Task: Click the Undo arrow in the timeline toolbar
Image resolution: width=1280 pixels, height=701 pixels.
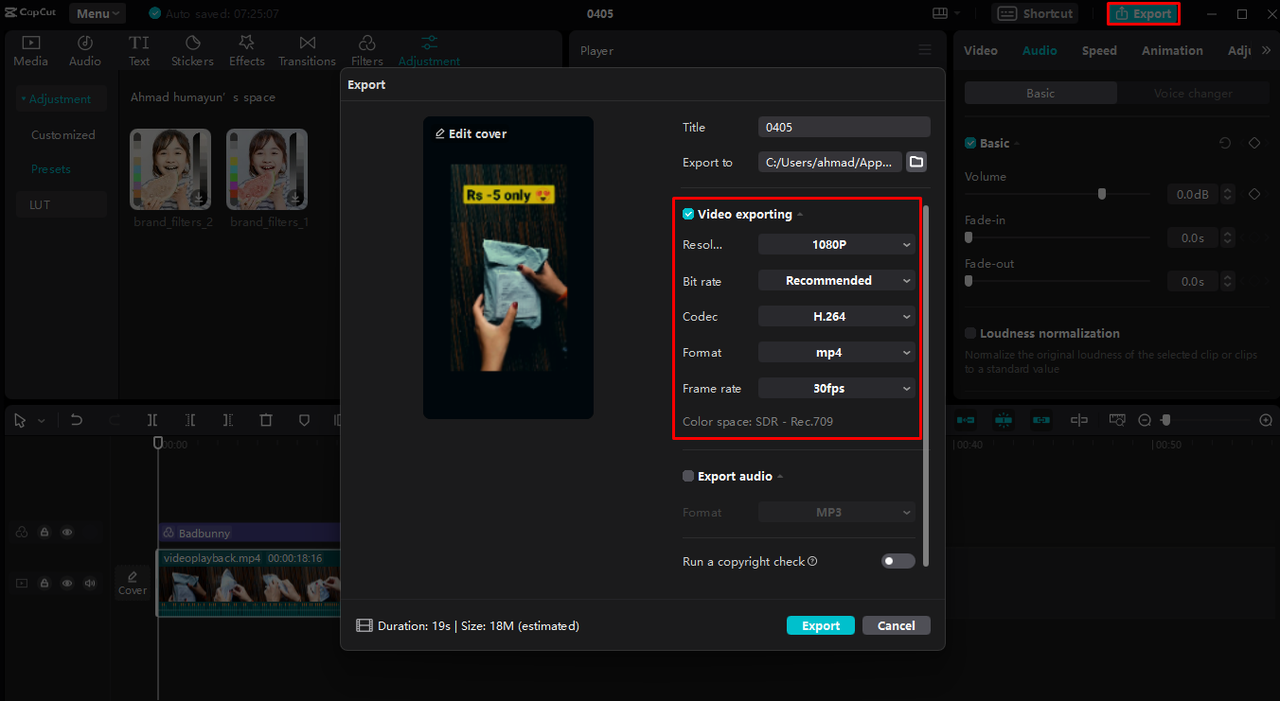Action: click(76, 421)
